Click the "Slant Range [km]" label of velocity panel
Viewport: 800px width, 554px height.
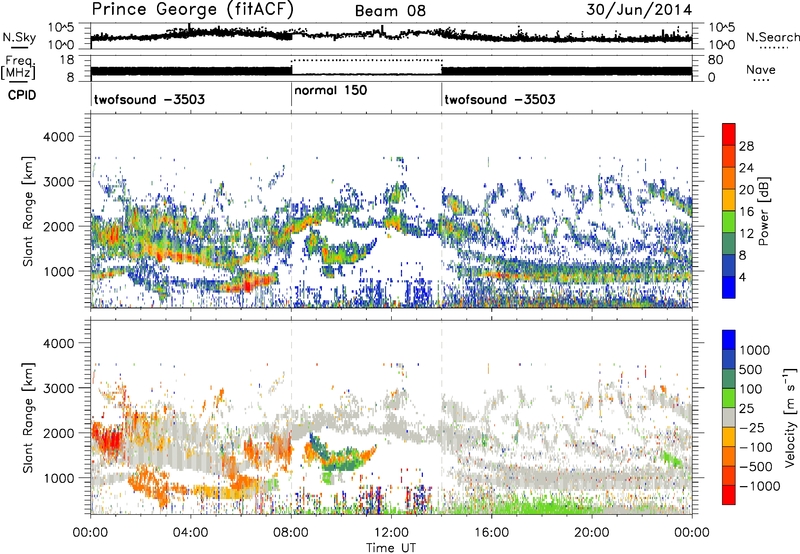click(x=28, y=417)
